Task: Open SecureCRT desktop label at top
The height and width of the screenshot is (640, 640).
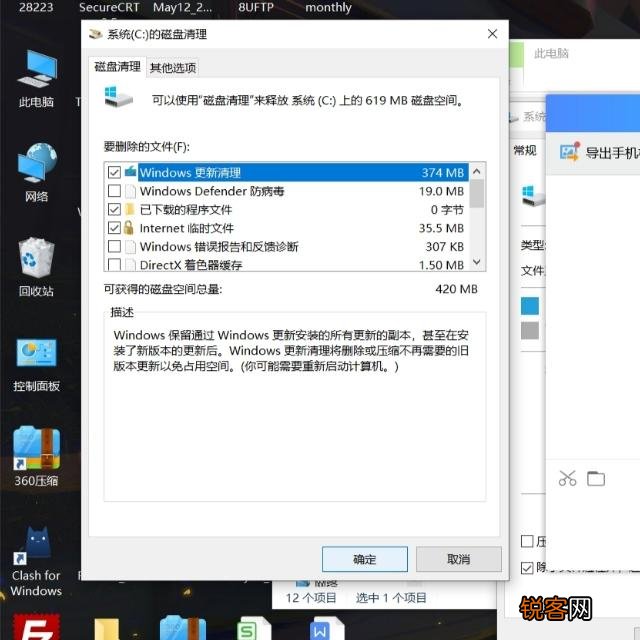Action: (x=109, y=7)
